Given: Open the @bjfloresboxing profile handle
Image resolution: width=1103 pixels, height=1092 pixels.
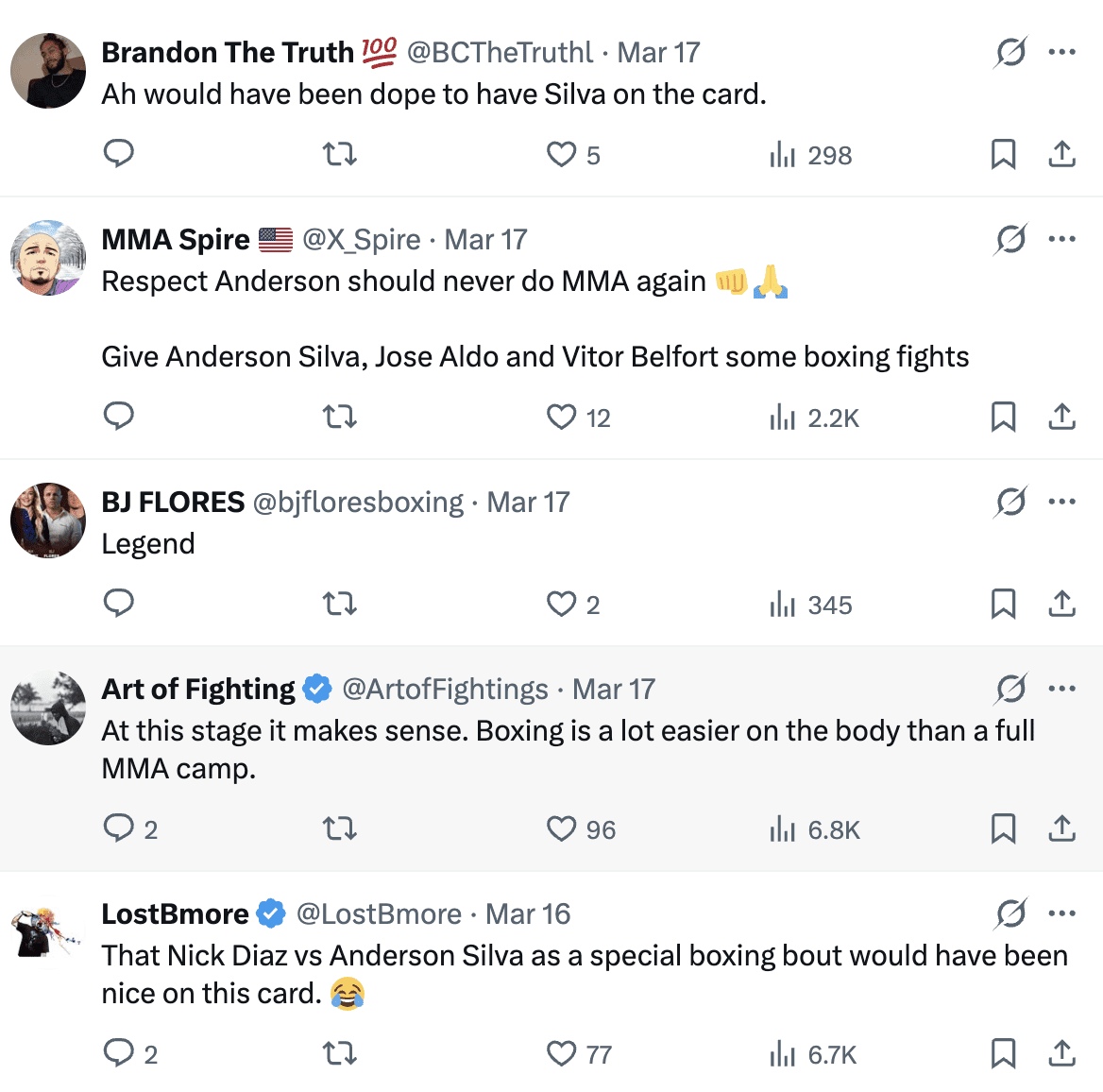Looking at the screenshot, I should pyautogui.click(x=358, y=502).
